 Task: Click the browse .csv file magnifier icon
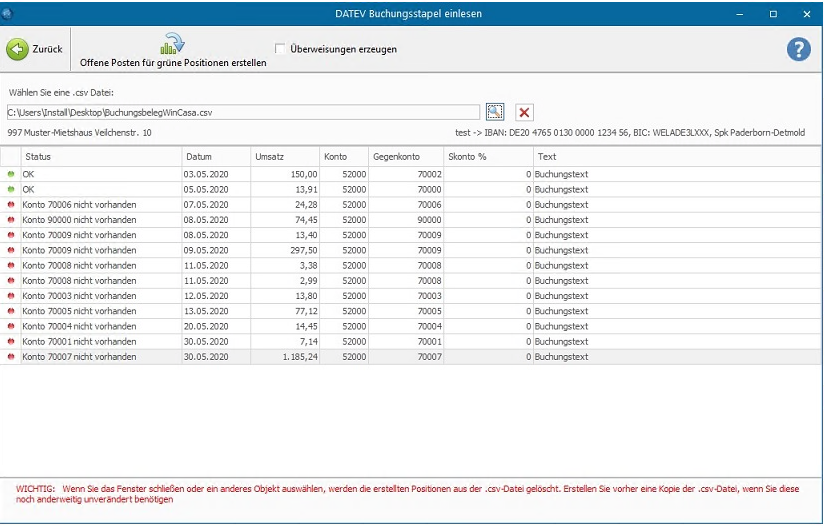point(495,112)
